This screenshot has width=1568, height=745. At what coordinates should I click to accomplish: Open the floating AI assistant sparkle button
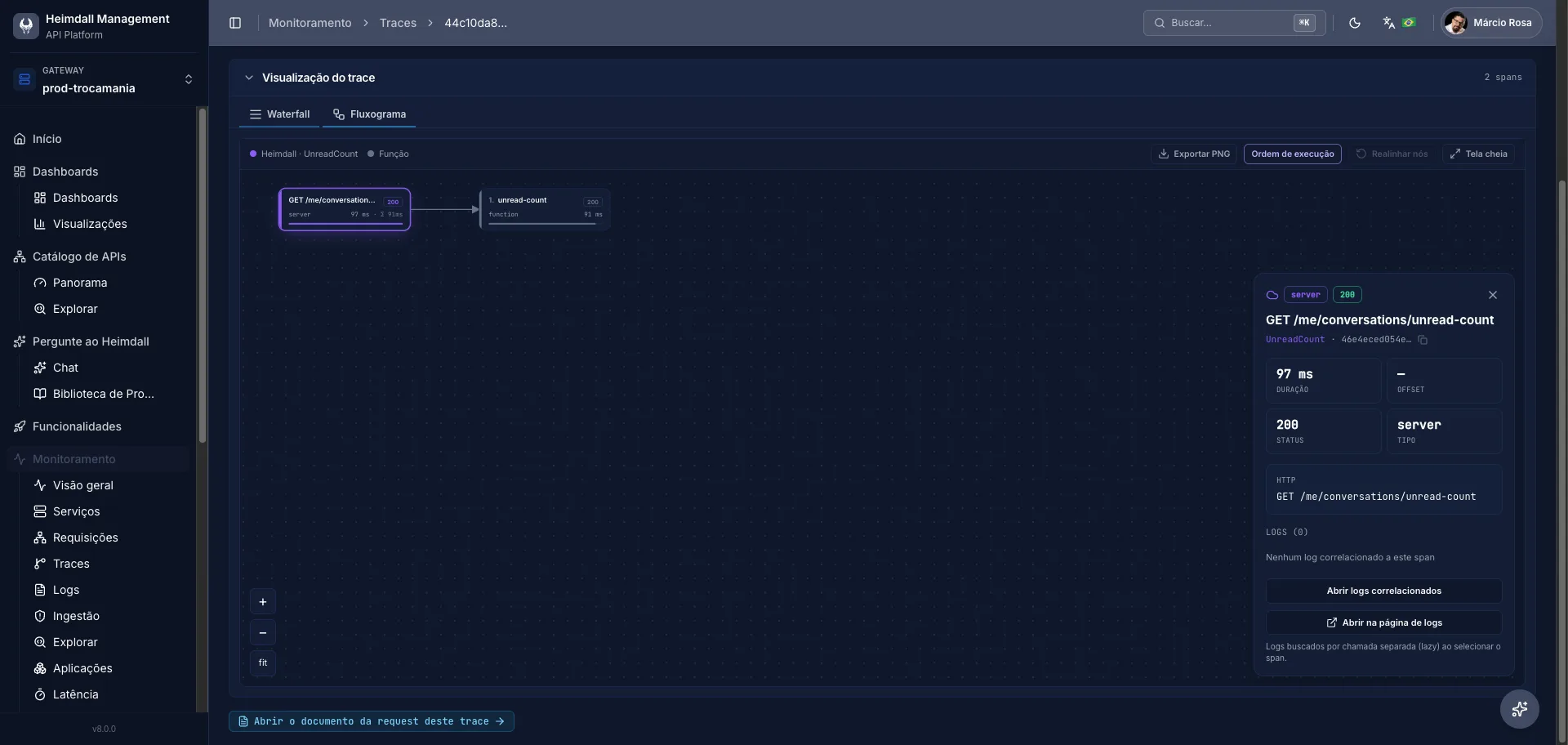1520,709
